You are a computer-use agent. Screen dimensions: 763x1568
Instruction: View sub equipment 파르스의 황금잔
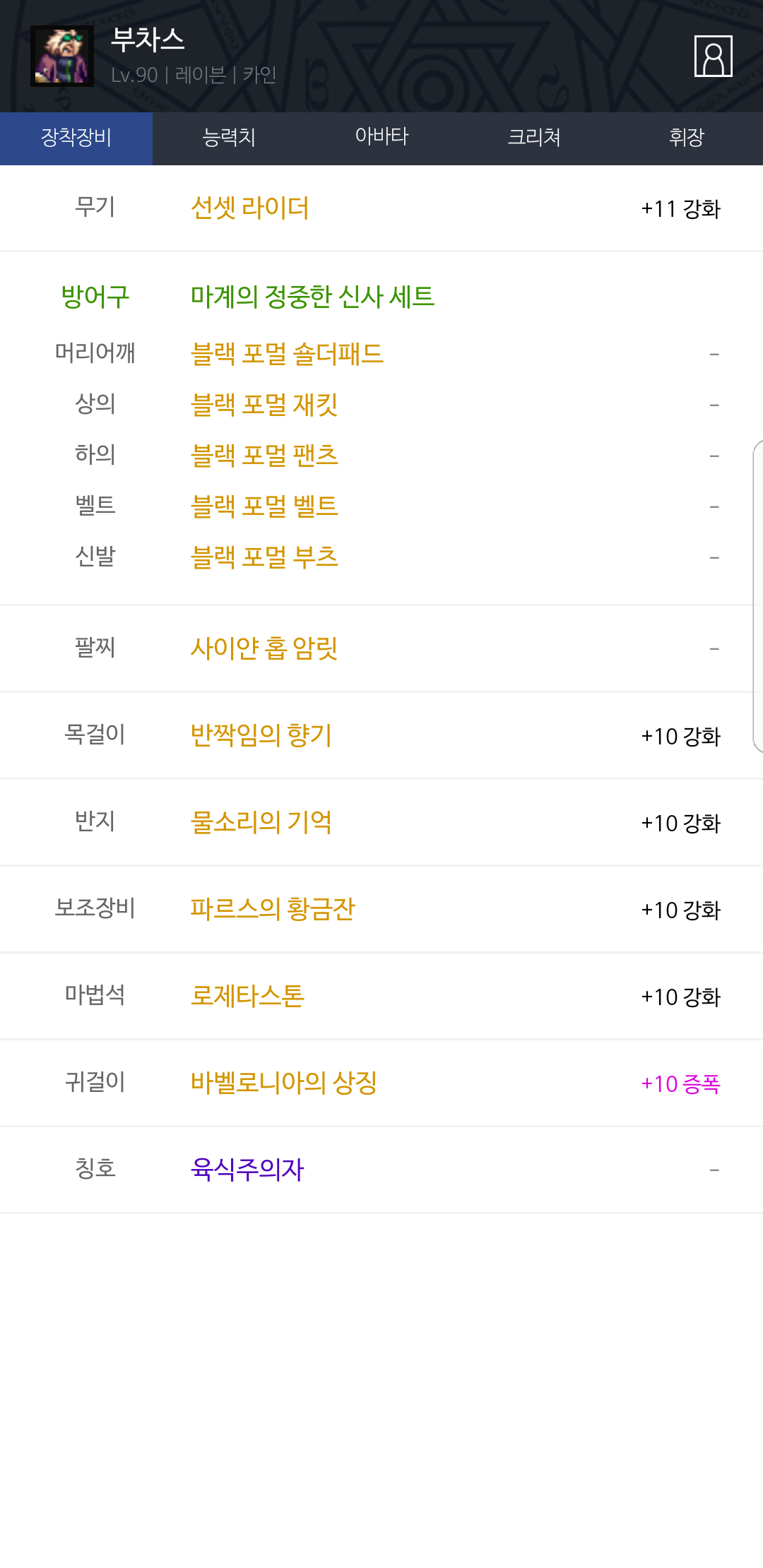273,909
